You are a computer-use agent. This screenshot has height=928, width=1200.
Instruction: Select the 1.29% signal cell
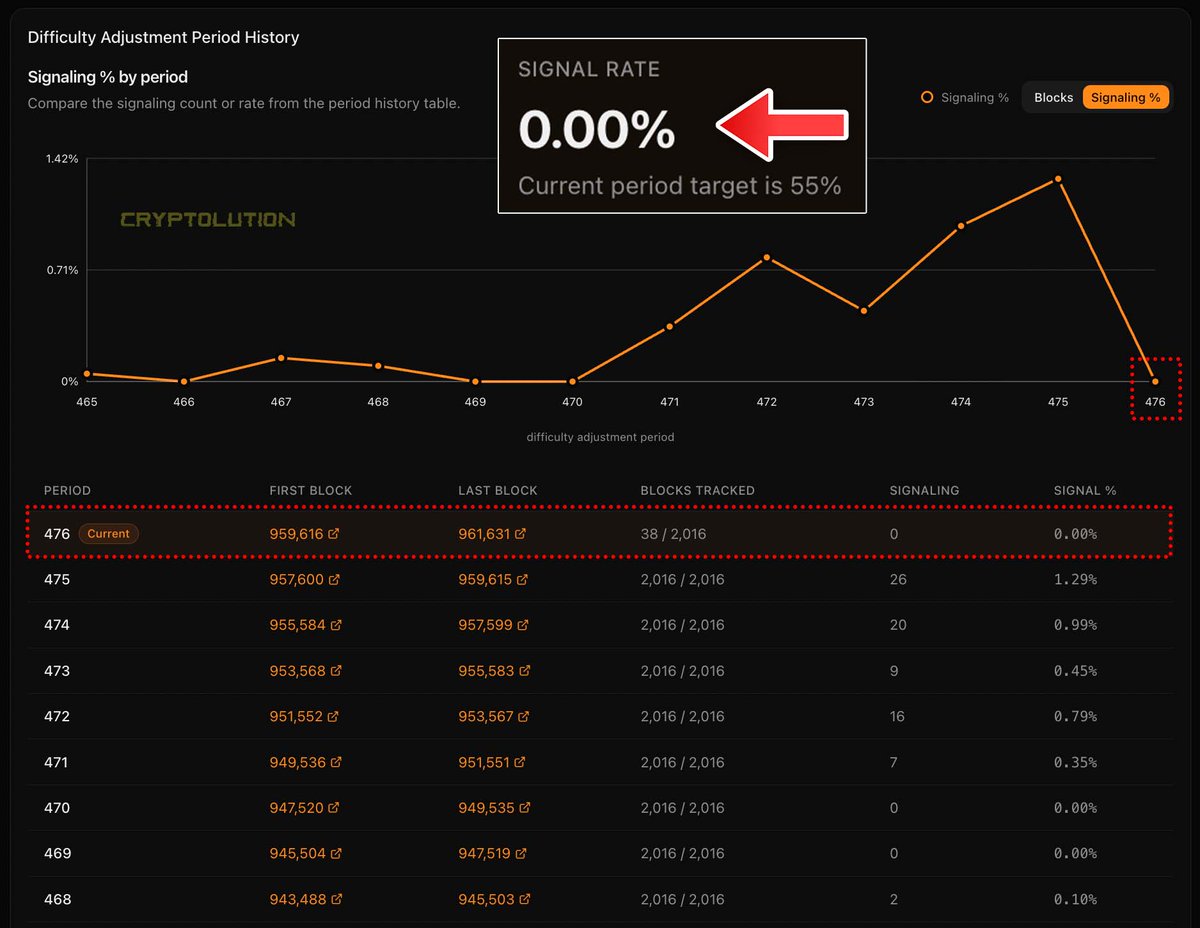click(1076, 580)
